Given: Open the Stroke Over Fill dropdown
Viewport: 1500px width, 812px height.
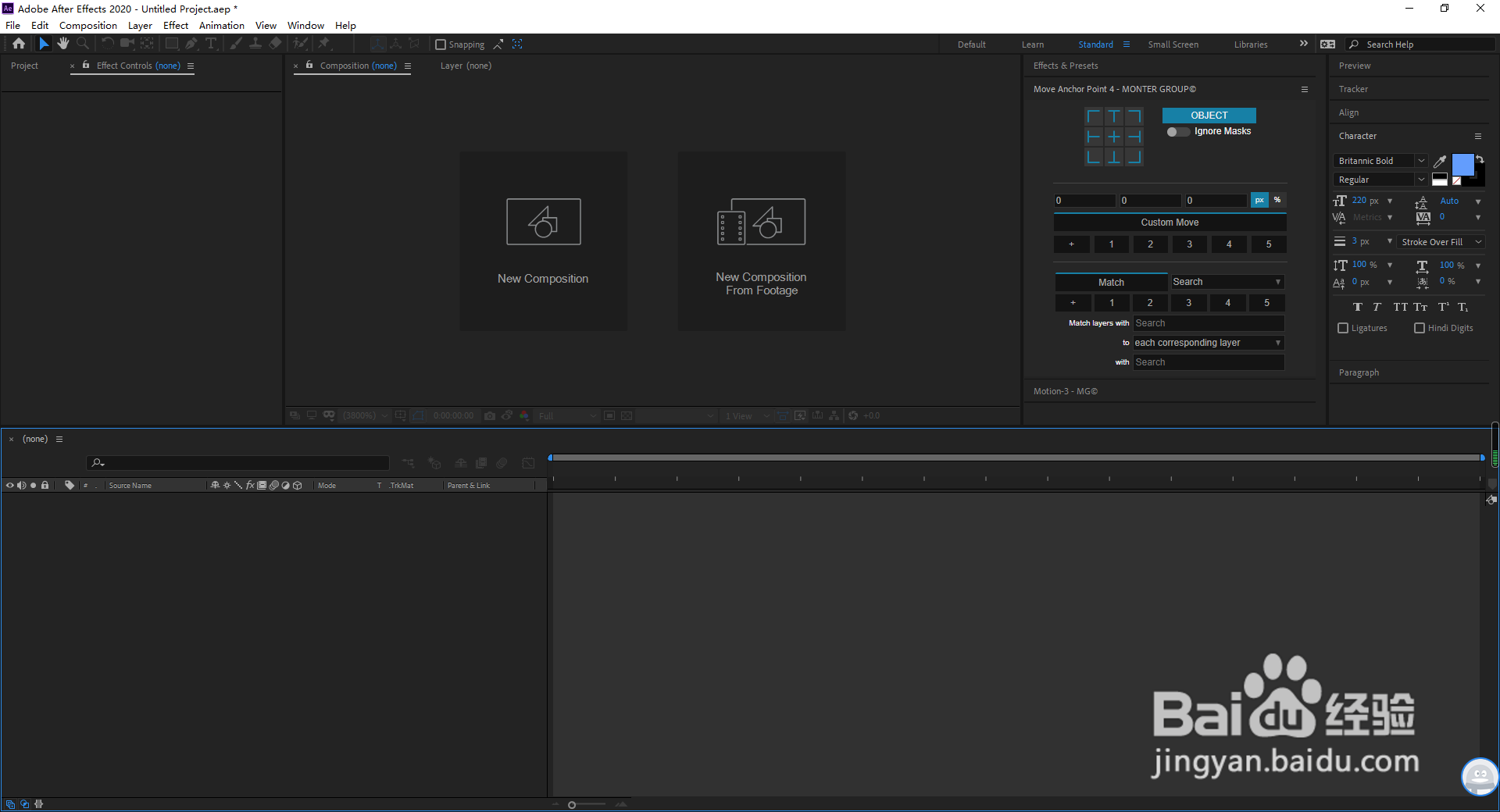Looking at the screenshot, I should point(1441,242).
